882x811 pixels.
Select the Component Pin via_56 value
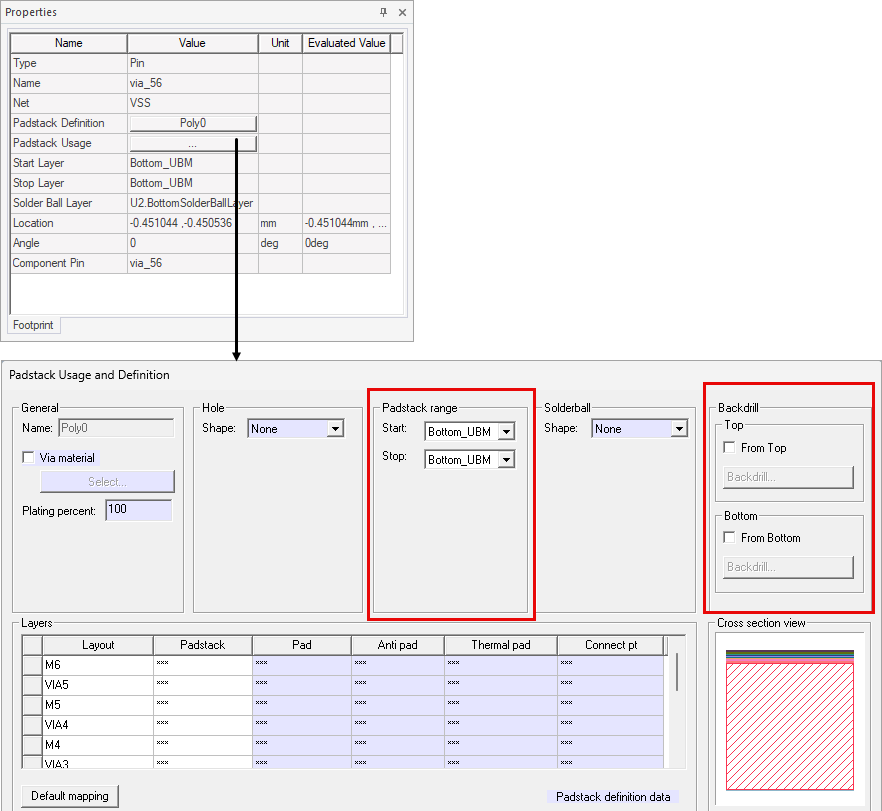[x=193, y=263]
